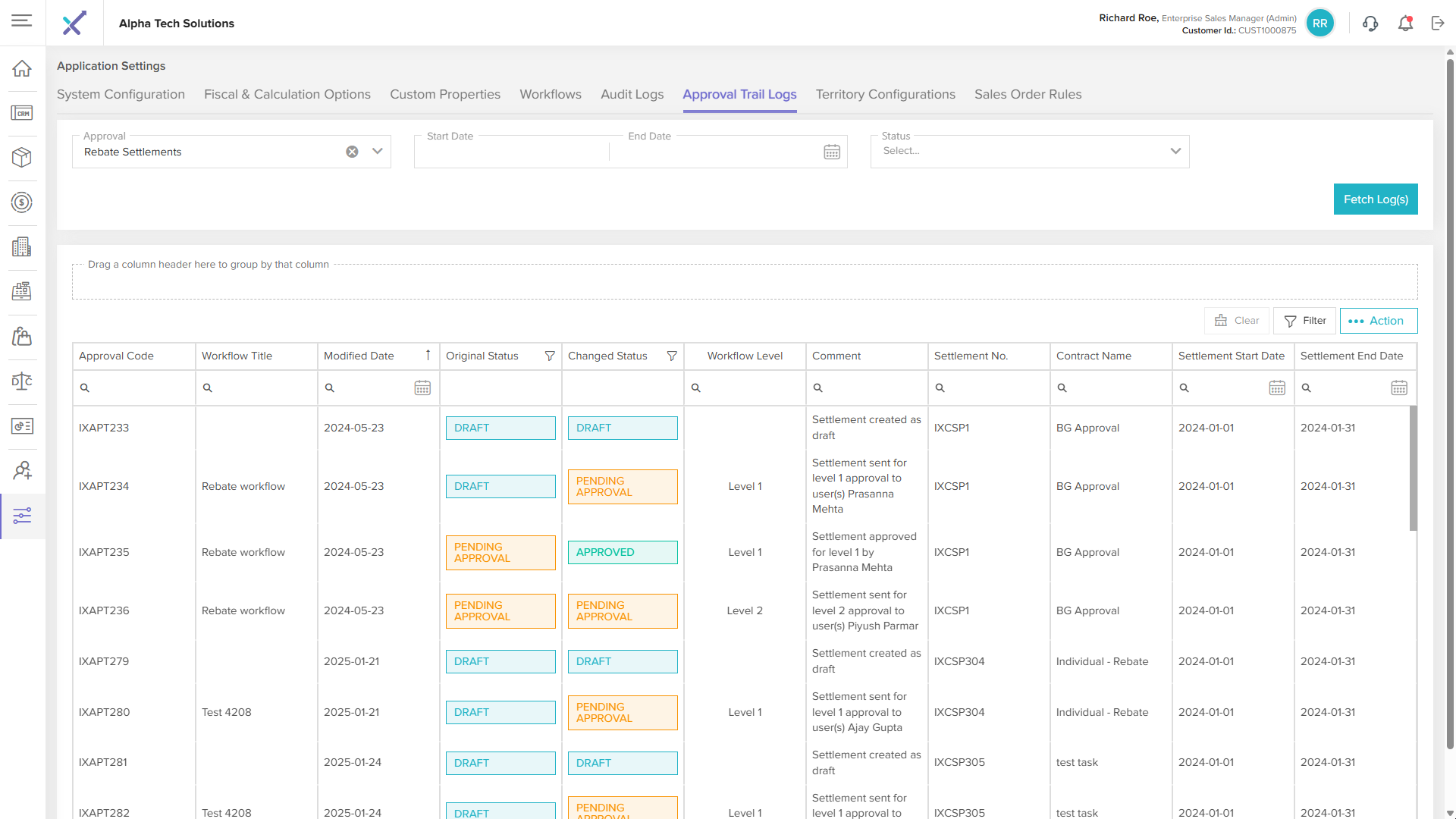The height and width of the screenshot is (819, 1456).
Task: Expand the Approval dropdown
Action: [x=378, y=152]
